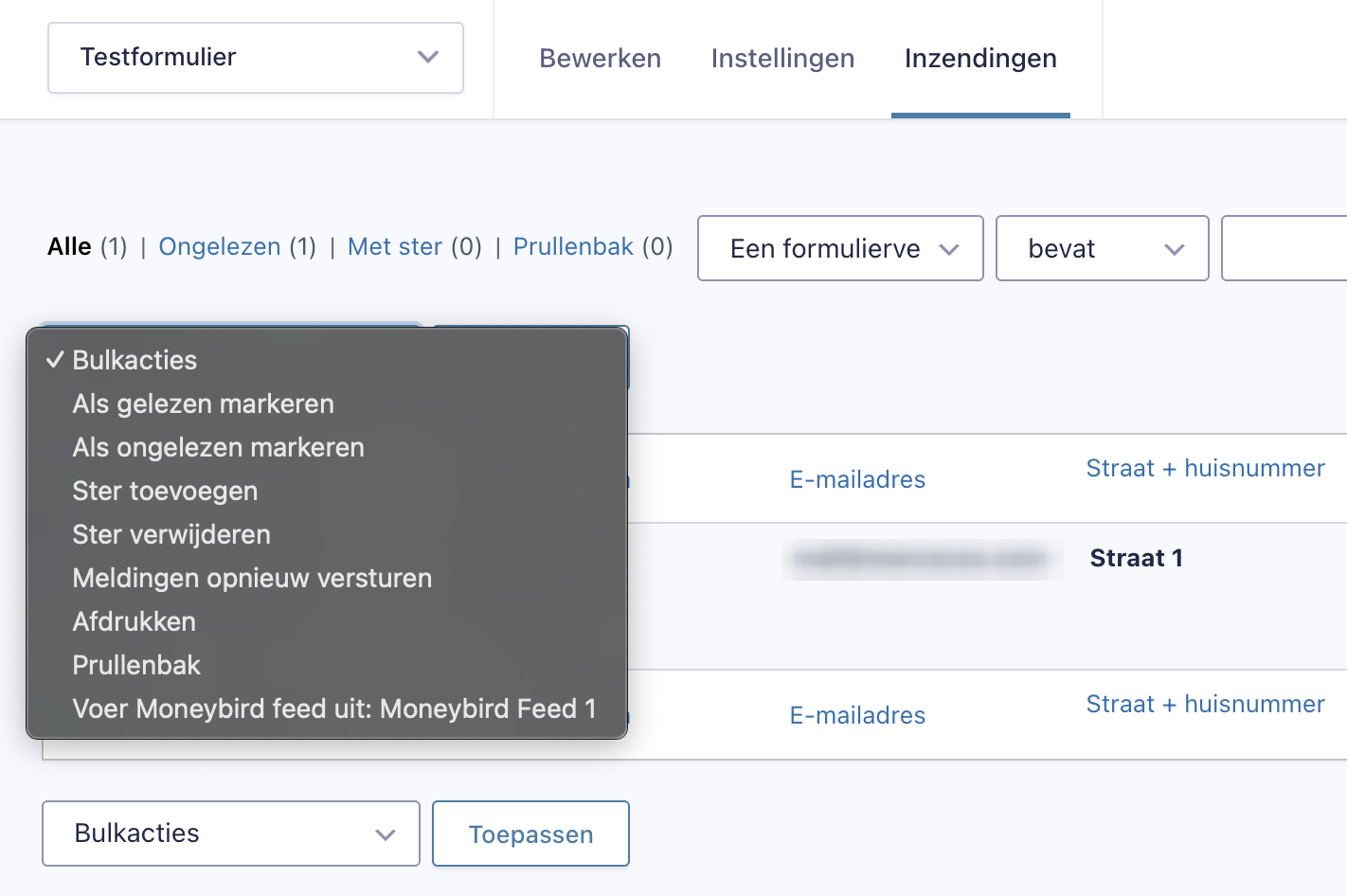Image resolution: width=1347 pixels, height=896 pixels.
Task: Select 'Meldingen opnieuw versturen' option
Action: click(x=252, y=579)
